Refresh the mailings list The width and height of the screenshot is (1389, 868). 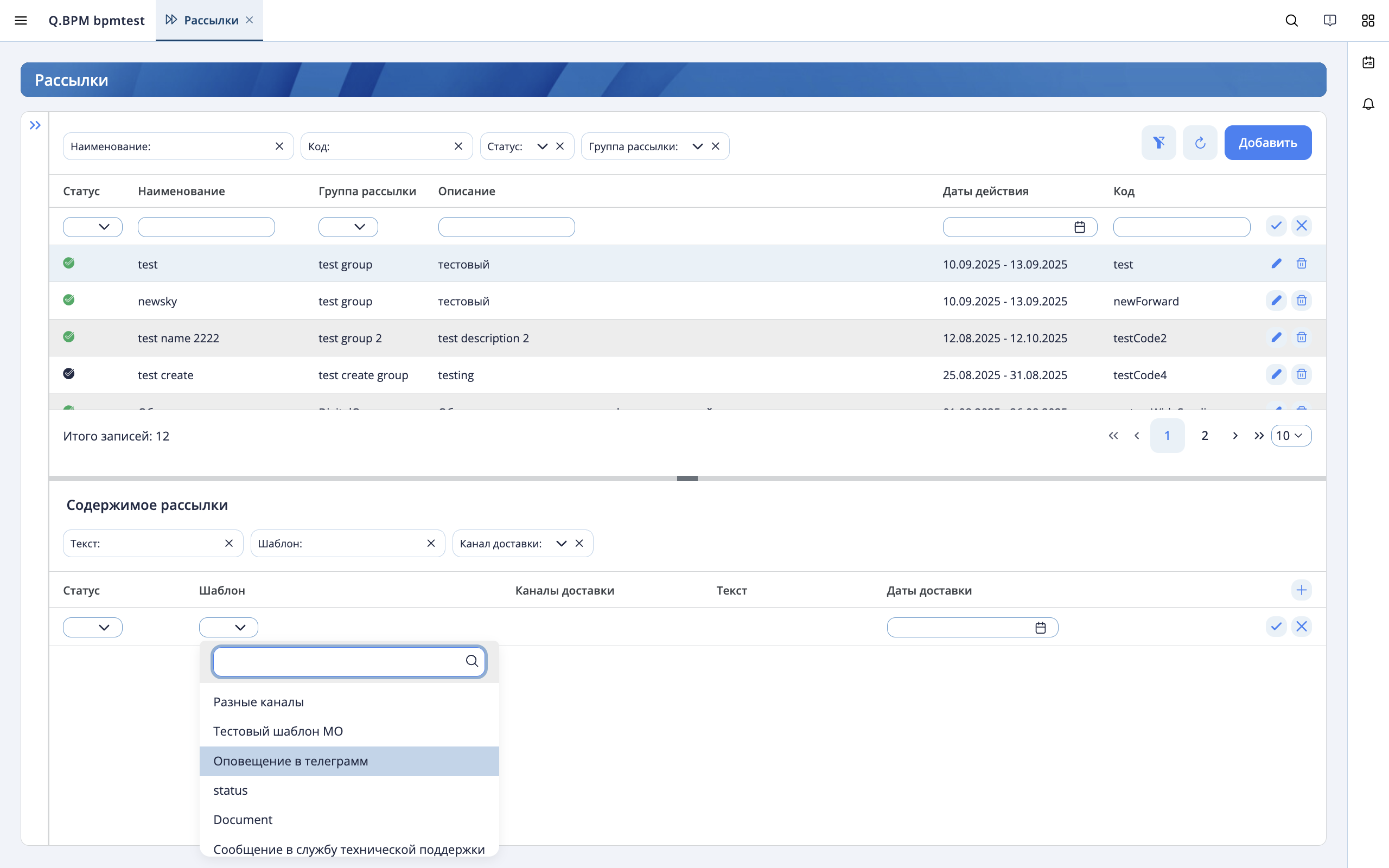pos(1200,142)
